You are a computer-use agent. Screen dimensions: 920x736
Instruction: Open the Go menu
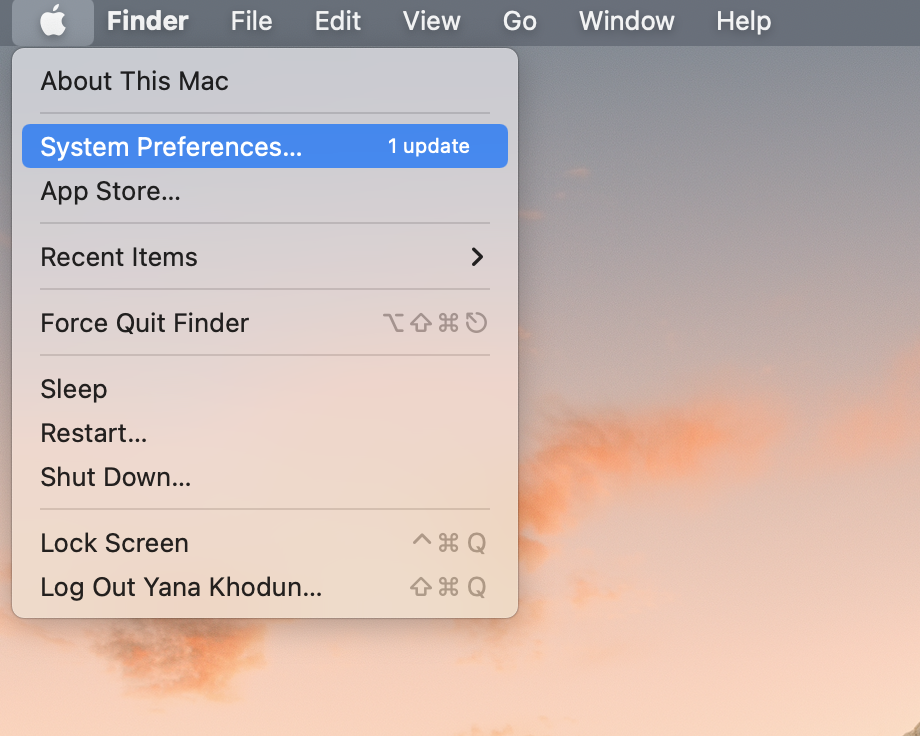click(519, 21)
